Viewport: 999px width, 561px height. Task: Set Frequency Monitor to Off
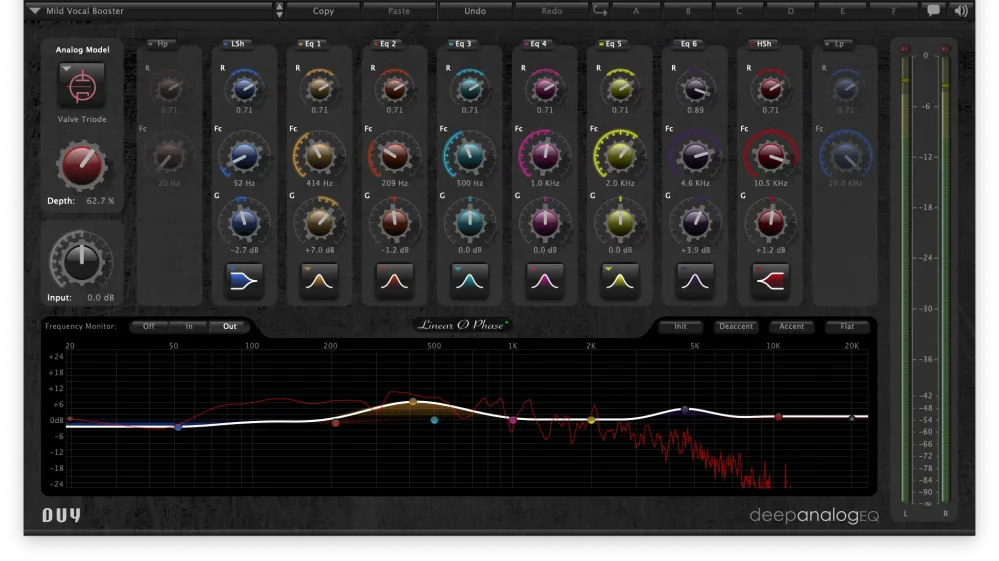click(x=148, y=326)
